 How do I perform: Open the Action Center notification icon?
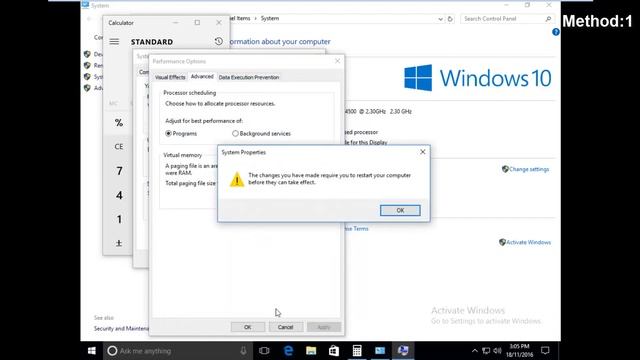[x=545, y=351]
